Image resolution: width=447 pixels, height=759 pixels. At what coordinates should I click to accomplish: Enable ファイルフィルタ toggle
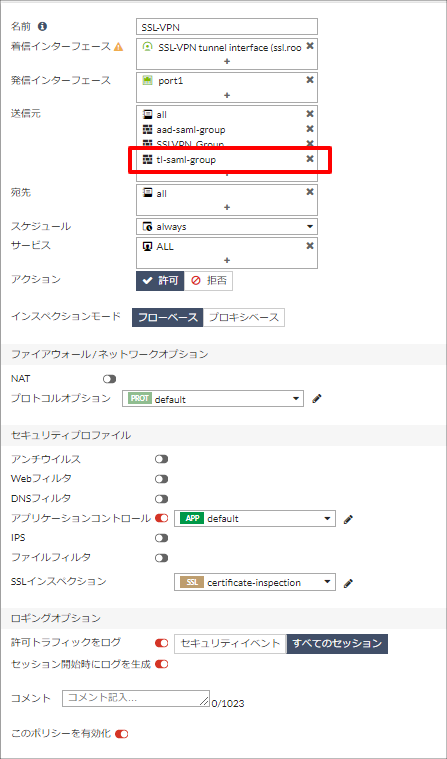click(162, 558)
